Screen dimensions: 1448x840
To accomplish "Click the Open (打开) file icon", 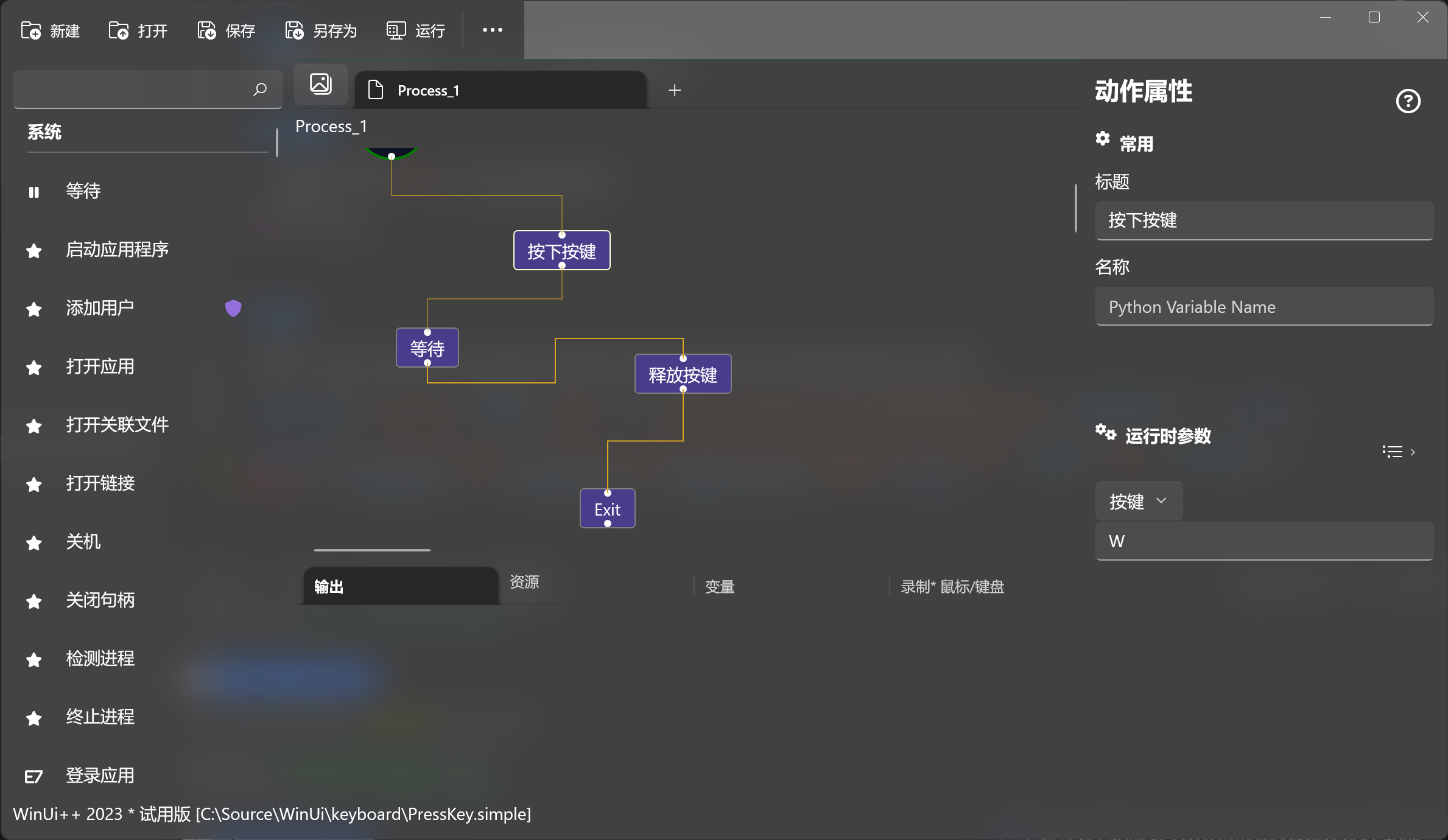I will pos(119,30).
